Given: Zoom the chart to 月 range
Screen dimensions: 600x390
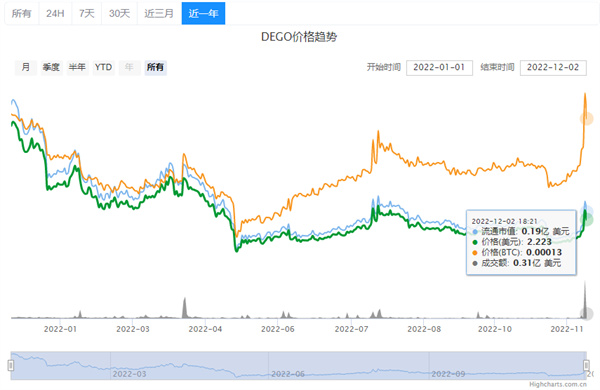Looking at the screenshot, I should point(26,67).
